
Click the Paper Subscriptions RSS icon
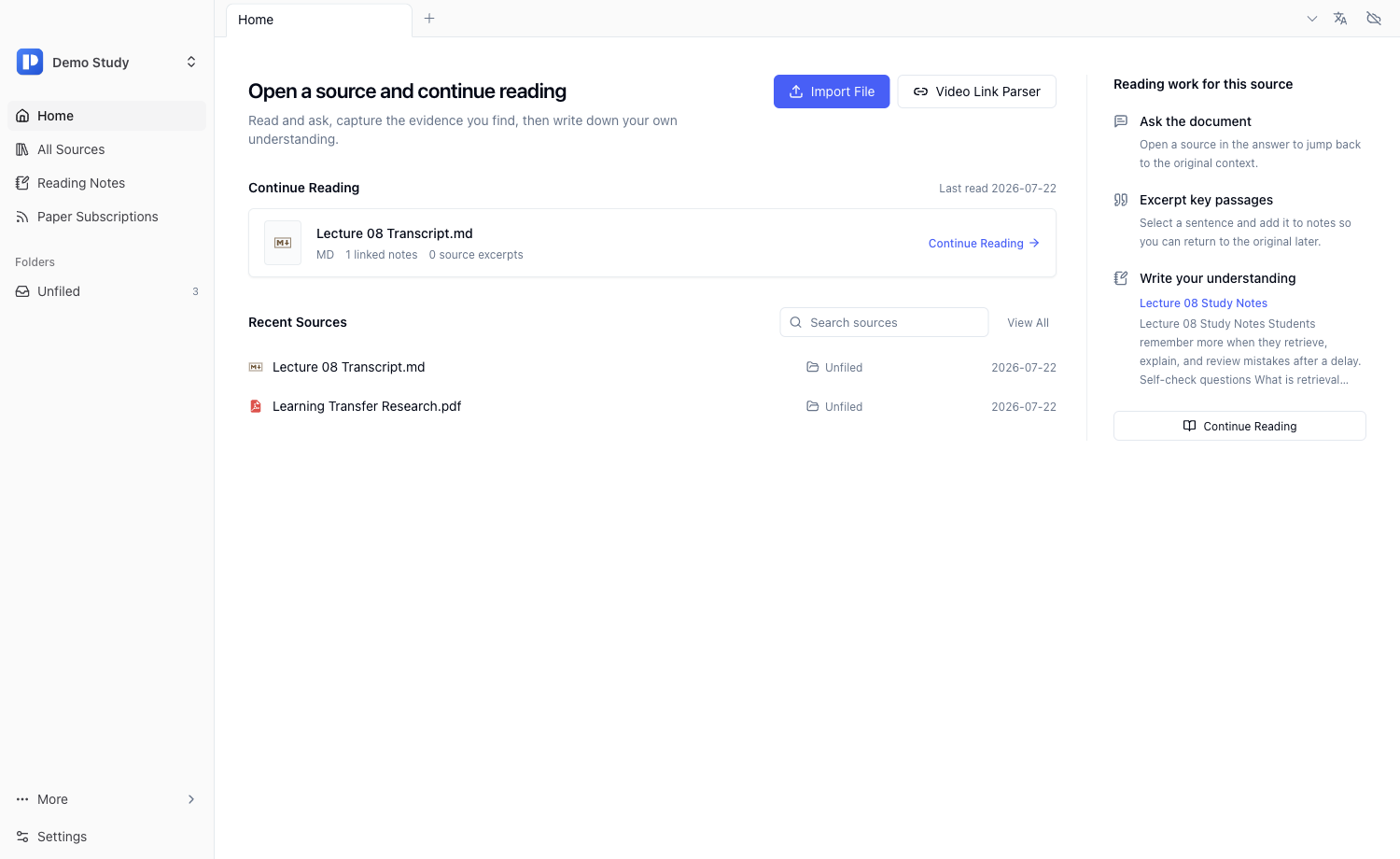22,217
